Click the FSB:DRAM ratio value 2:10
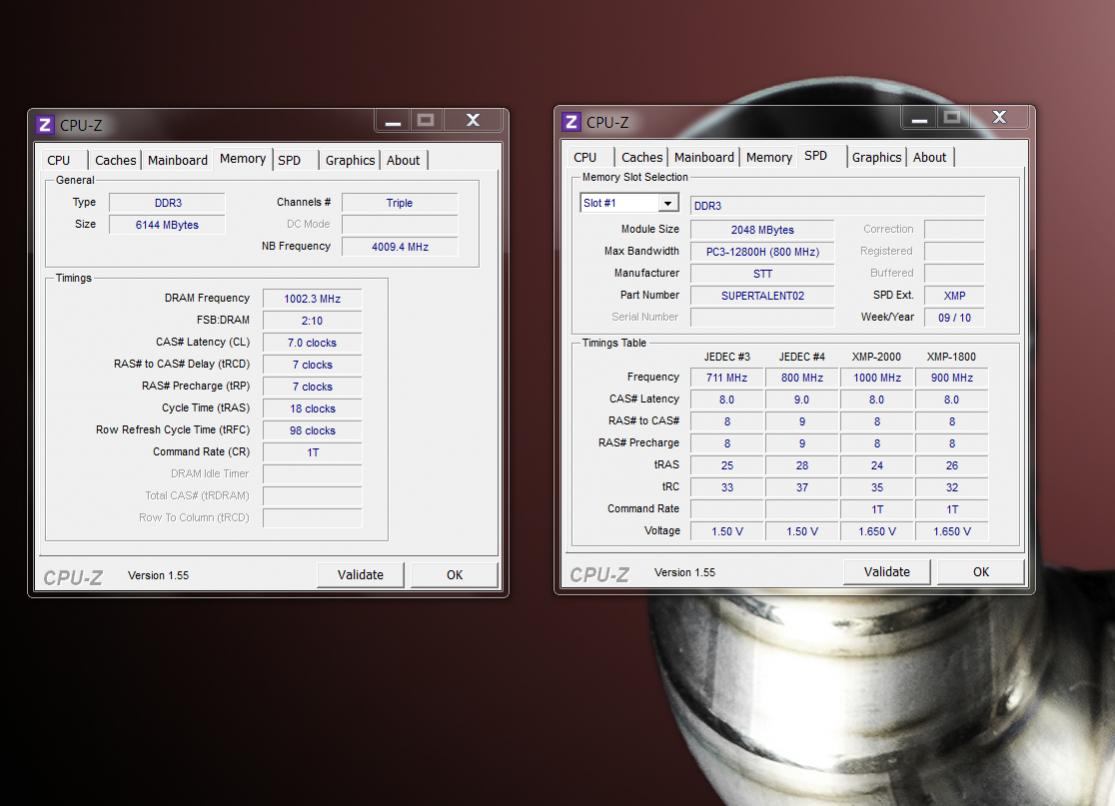The image size is (1115, 806). click(312, 321)
